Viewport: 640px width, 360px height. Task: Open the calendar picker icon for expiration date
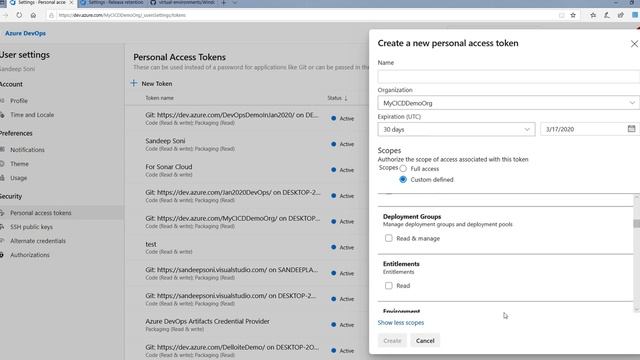631,129
